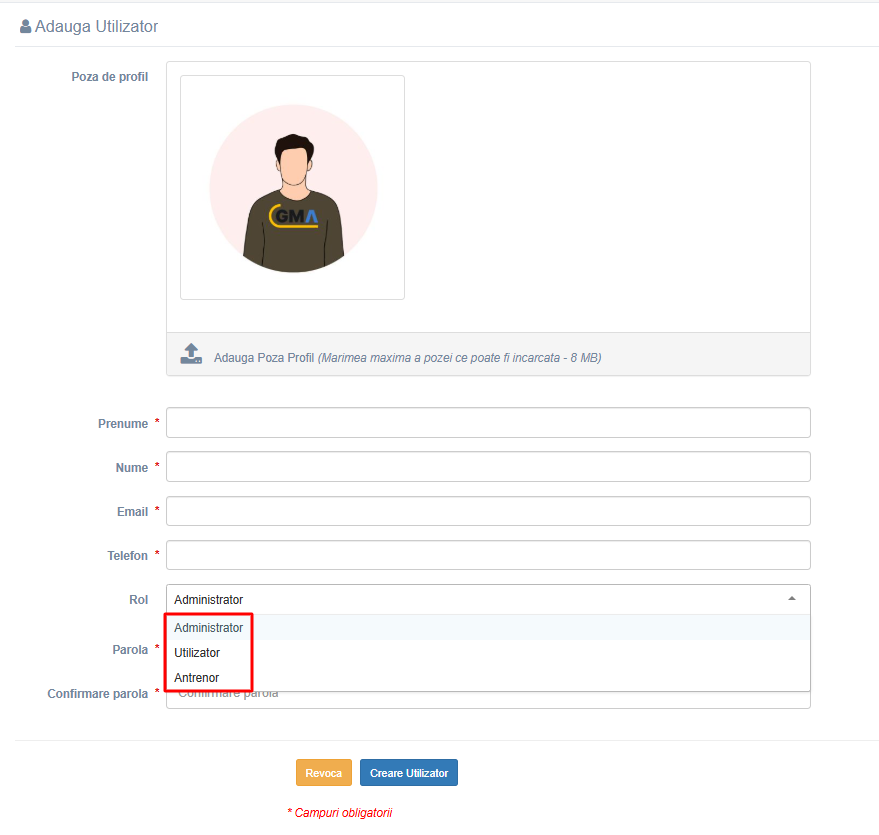879x835 pixels.
Task: Select Administrator from the role list
Action: coord(488,628)
